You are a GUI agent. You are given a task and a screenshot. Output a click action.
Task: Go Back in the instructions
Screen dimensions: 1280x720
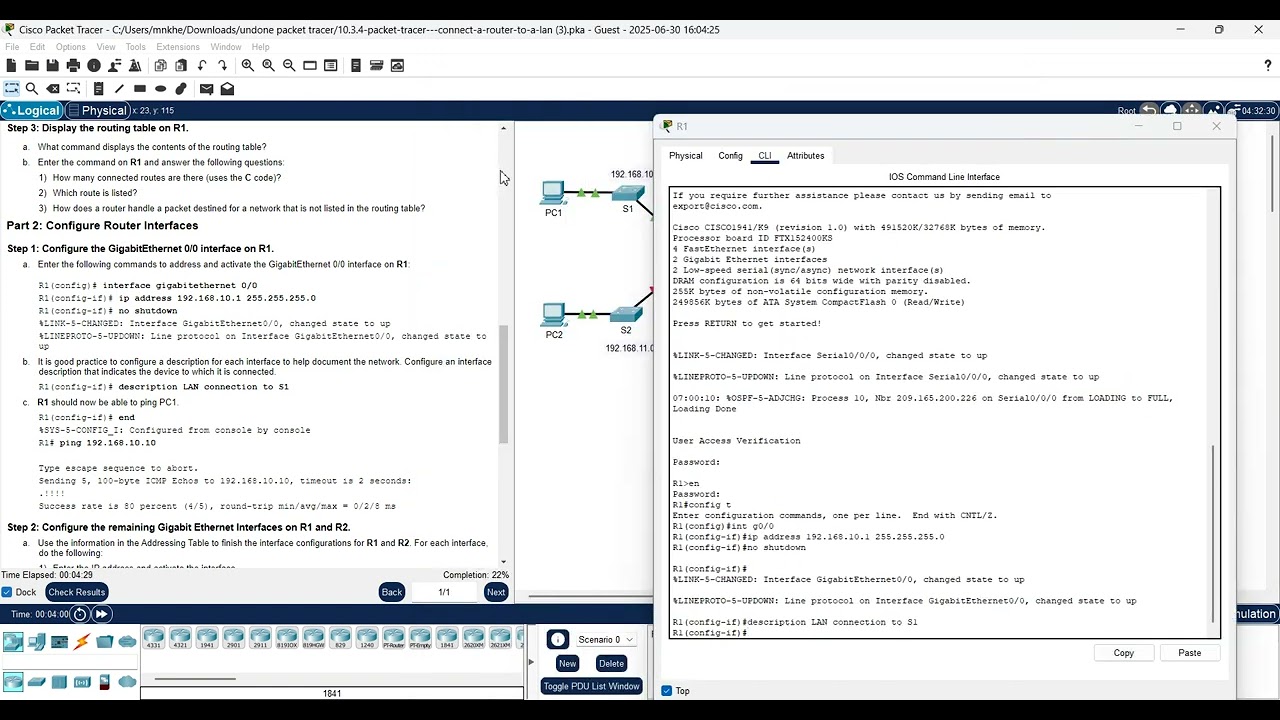point(392,592)
